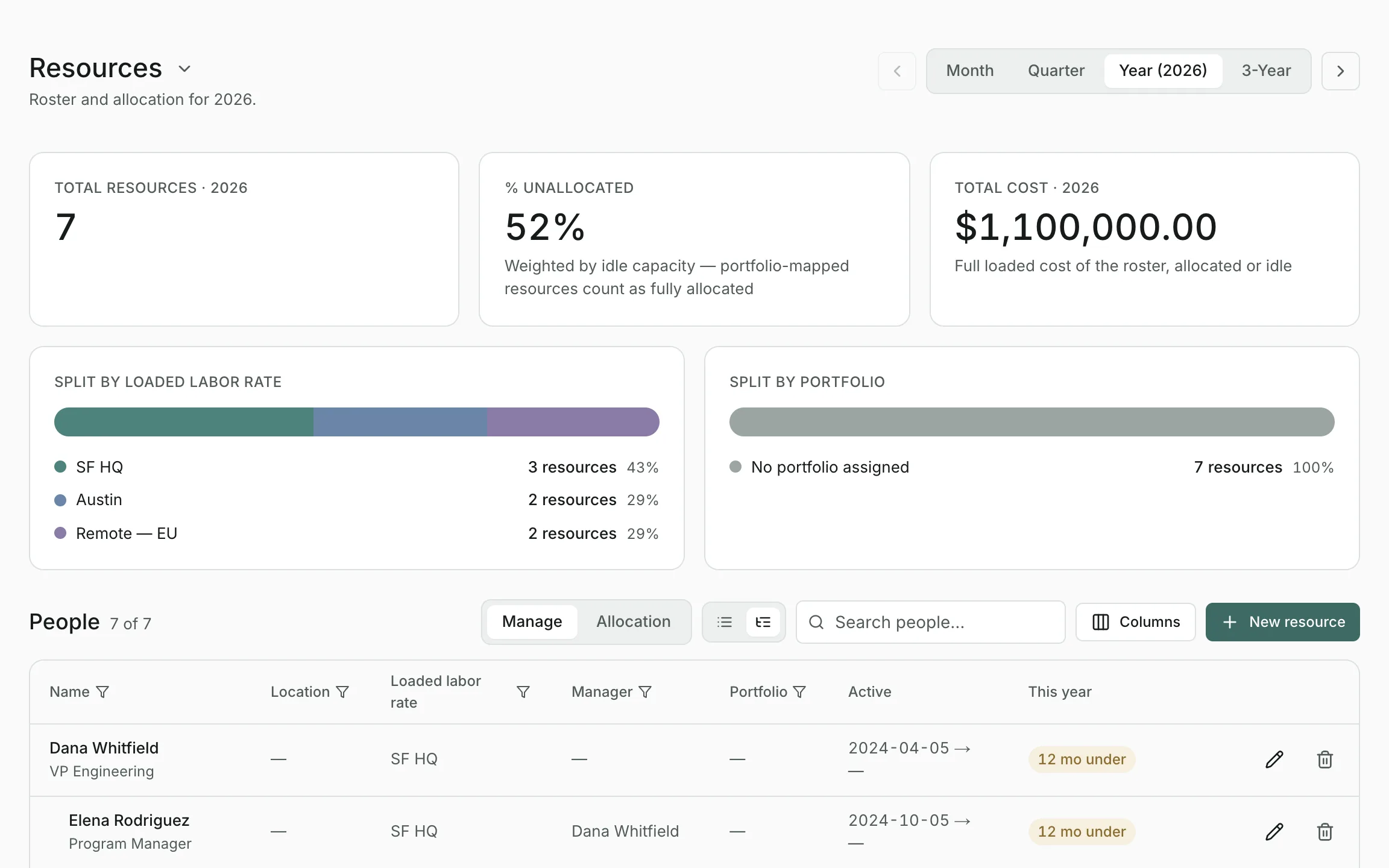Filter by Manager column
Viewport: 1389px width, 868px height.
(645, 692)
